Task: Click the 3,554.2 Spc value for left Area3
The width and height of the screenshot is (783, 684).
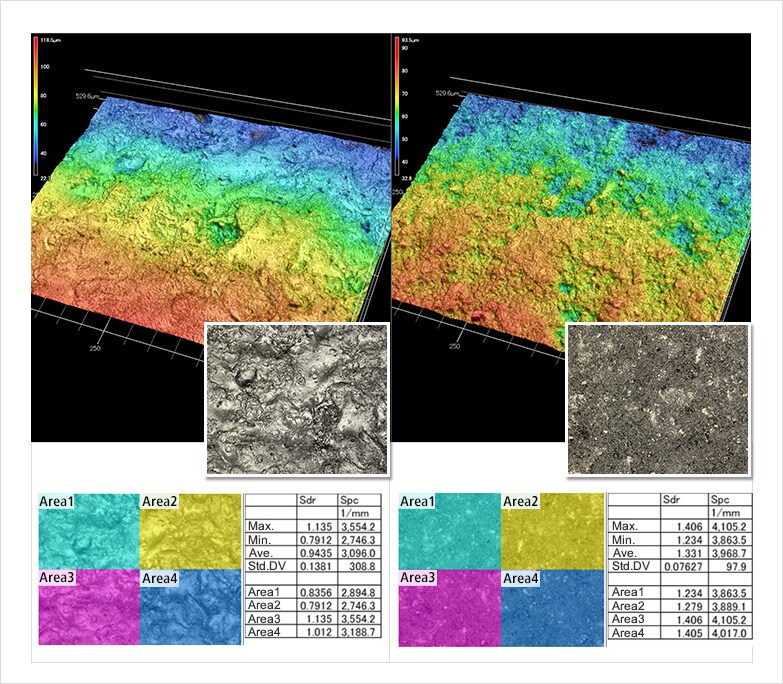Action: [x=357, y=619]
